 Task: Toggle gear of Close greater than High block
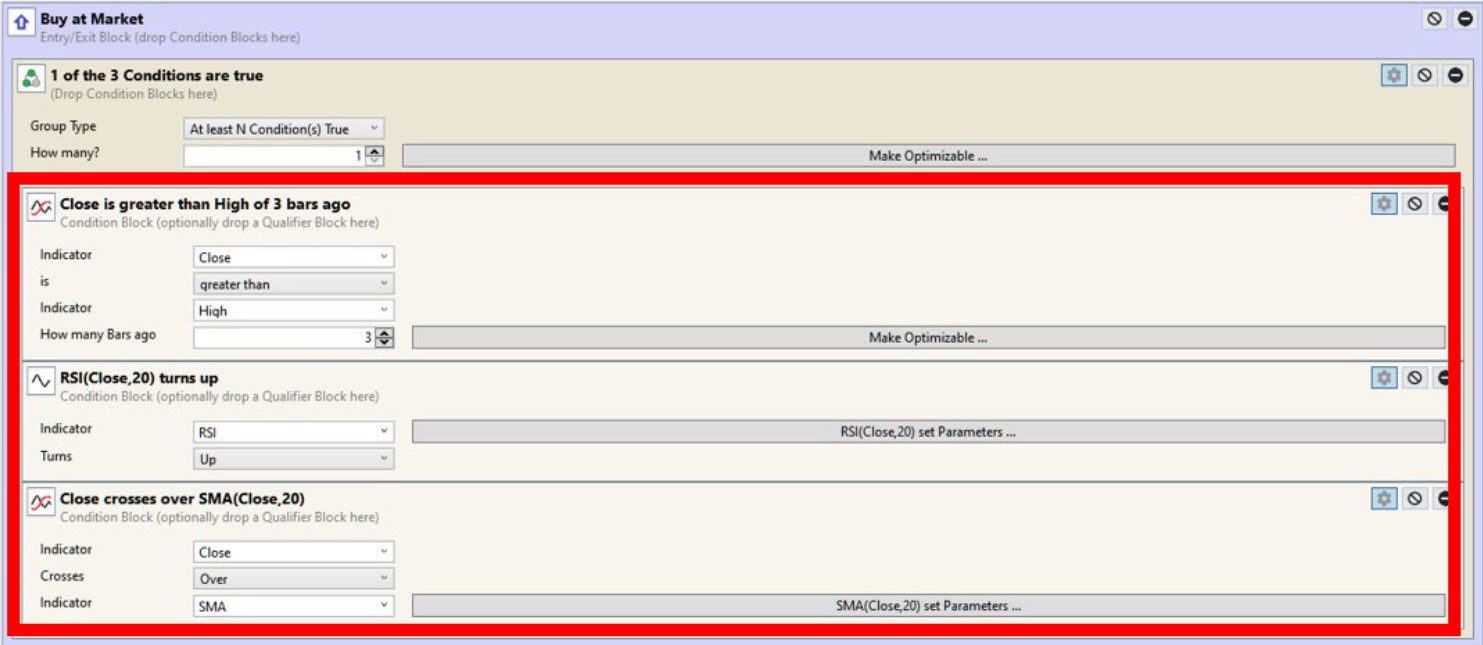coord(1384,204)
